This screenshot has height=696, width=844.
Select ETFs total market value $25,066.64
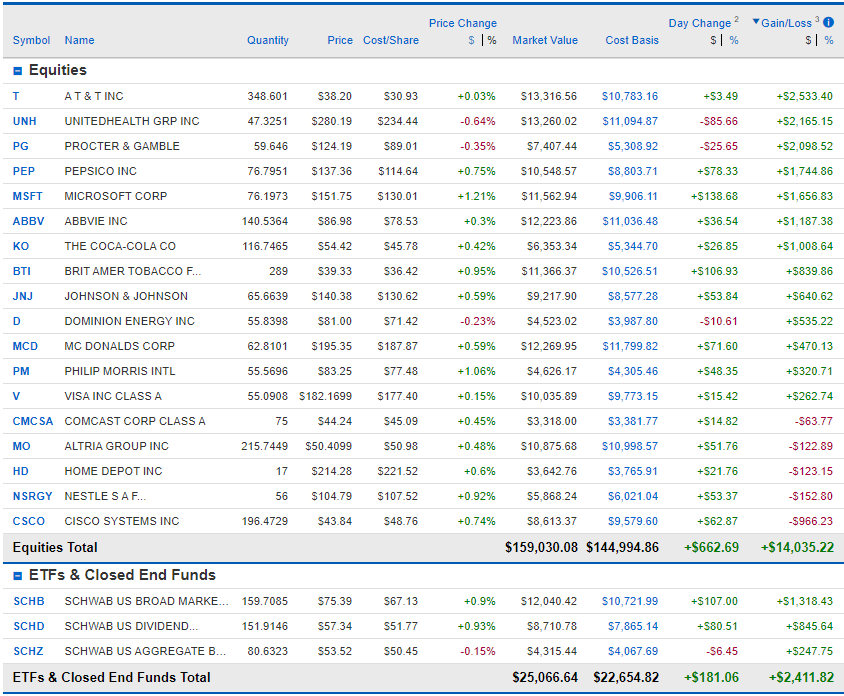coord(545,678)
